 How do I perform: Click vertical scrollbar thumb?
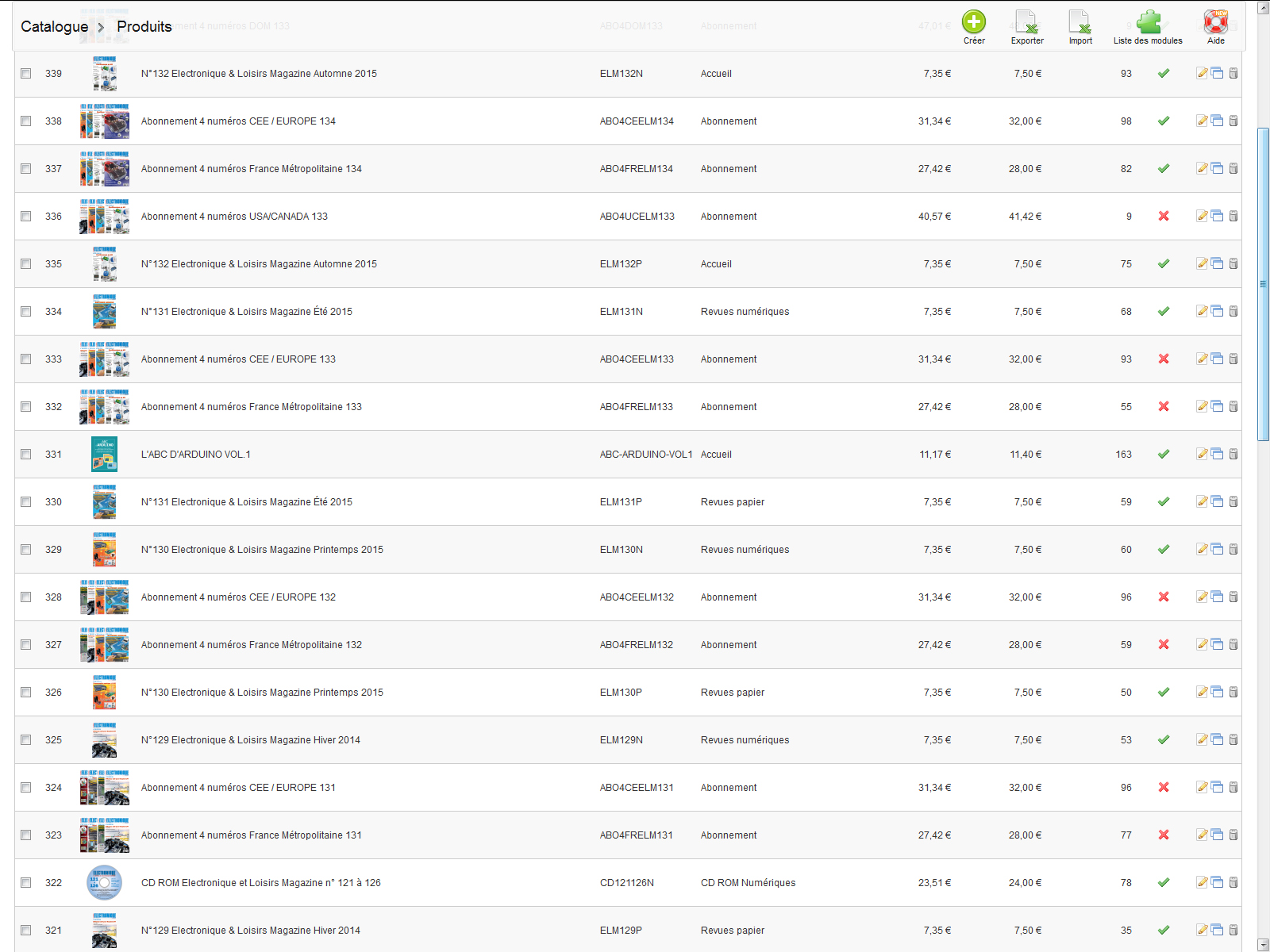pos(1263,283)
